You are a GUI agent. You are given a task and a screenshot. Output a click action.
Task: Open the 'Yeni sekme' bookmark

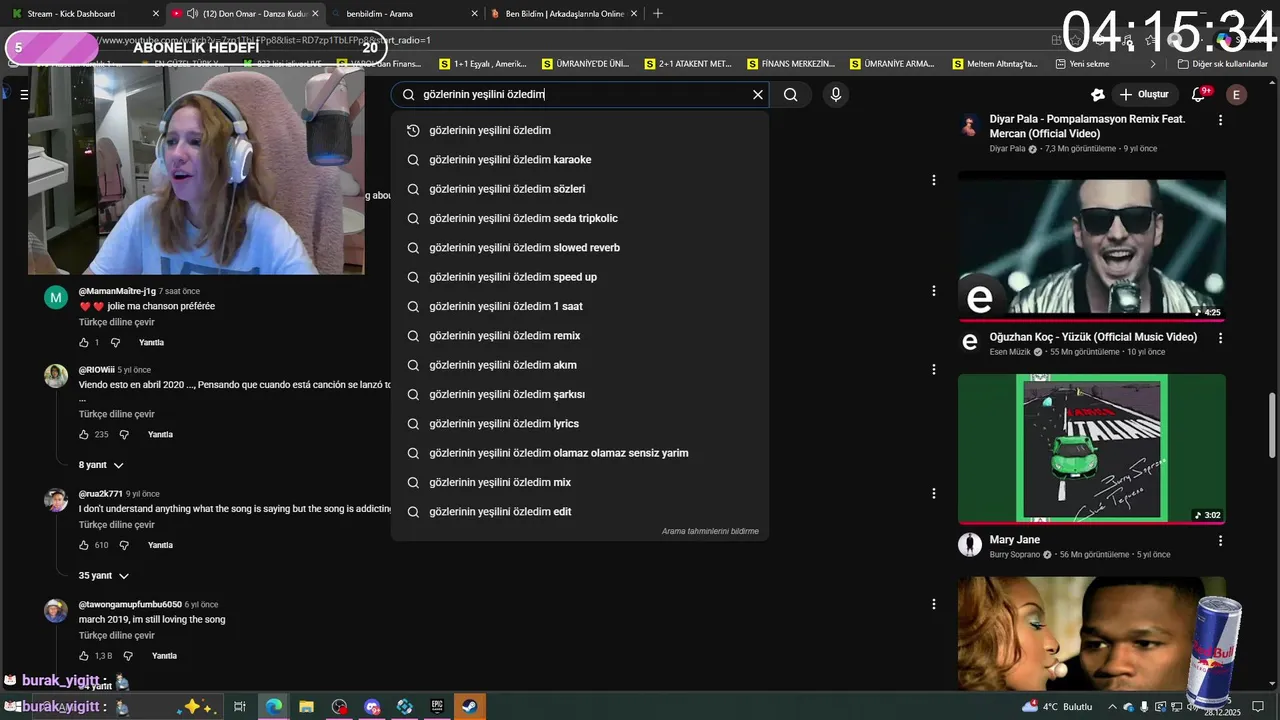[x=1081, y=64]
